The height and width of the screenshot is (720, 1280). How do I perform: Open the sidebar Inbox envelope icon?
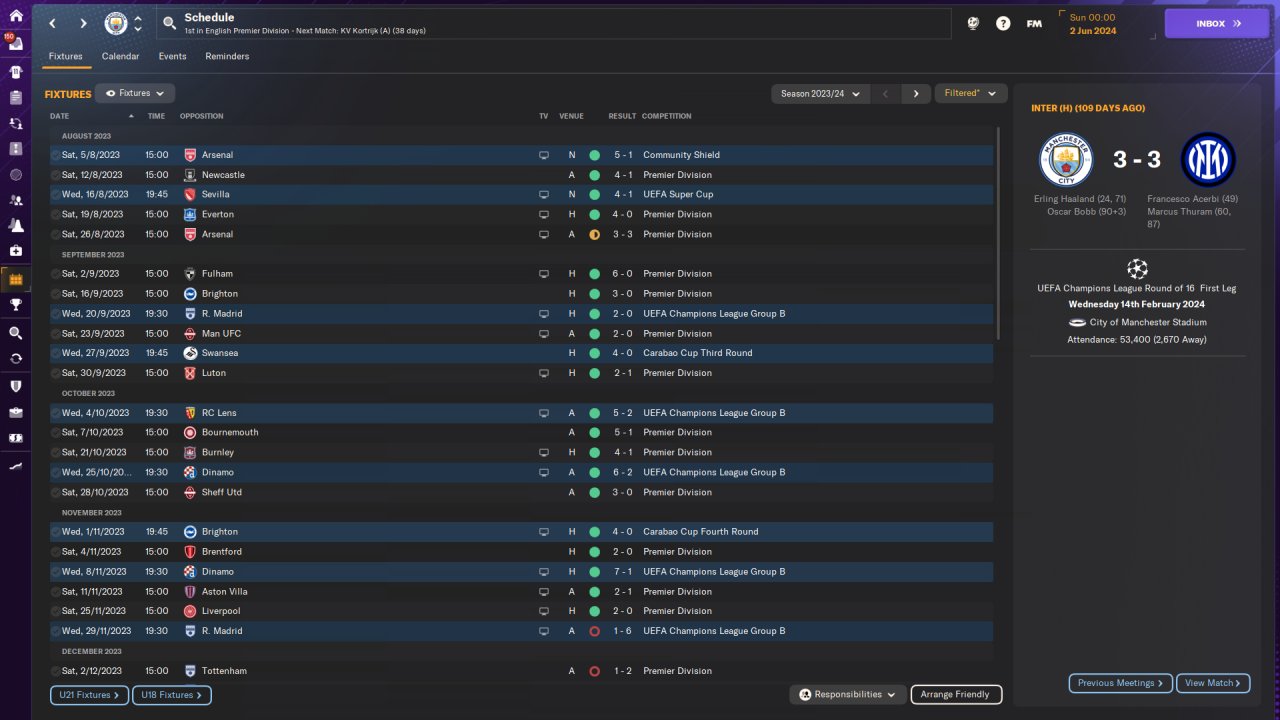pyautogui.click(x=15, y=45)
